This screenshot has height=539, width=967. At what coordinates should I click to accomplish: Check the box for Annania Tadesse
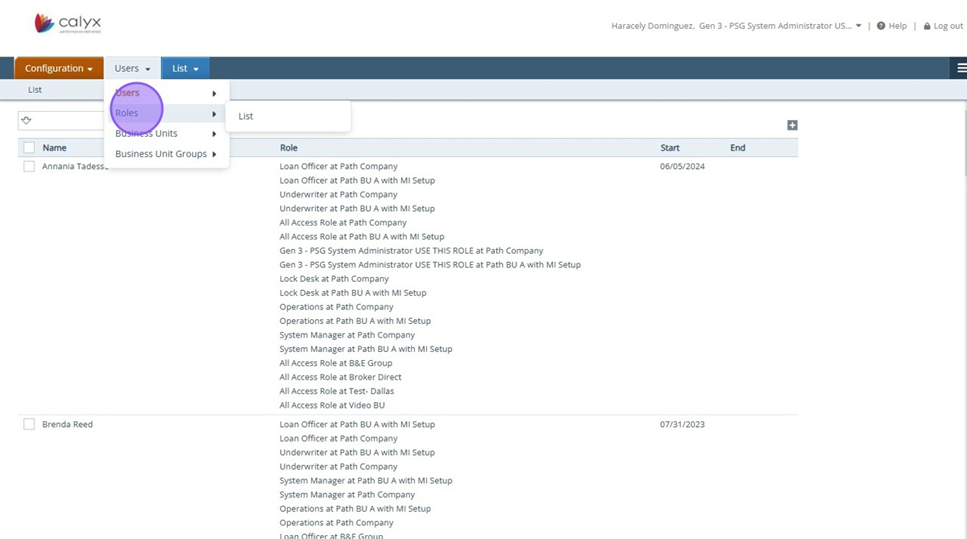coord(29,167)
